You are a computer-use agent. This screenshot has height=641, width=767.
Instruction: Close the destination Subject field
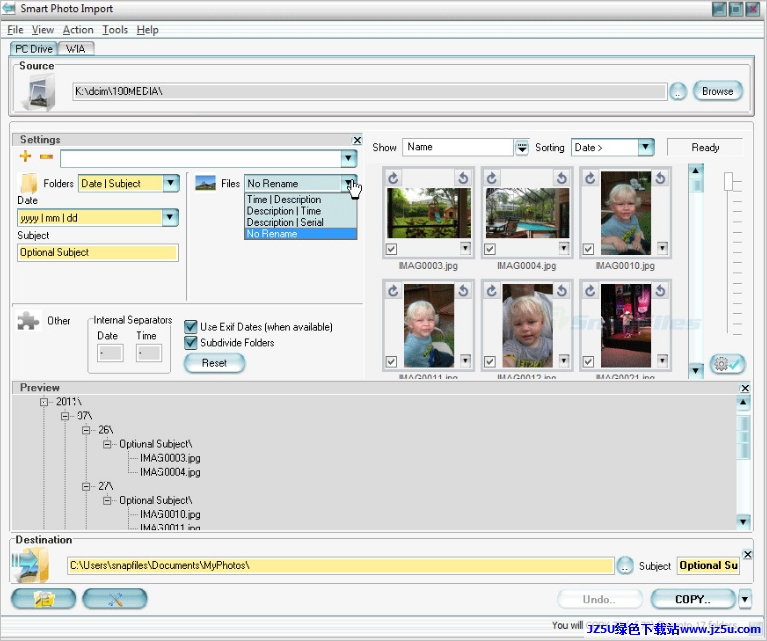[747, 554]
